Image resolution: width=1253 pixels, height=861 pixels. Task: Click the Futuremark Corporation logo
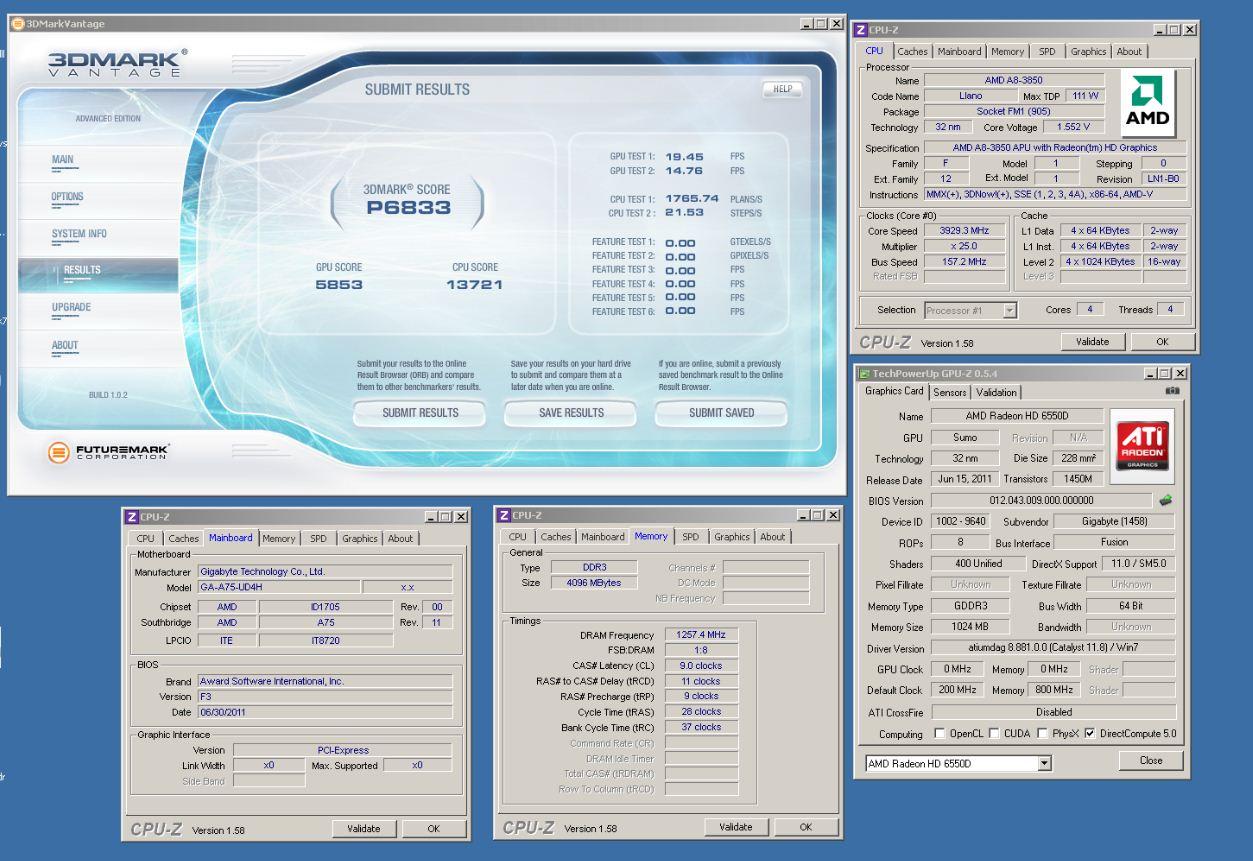point(110,452)
